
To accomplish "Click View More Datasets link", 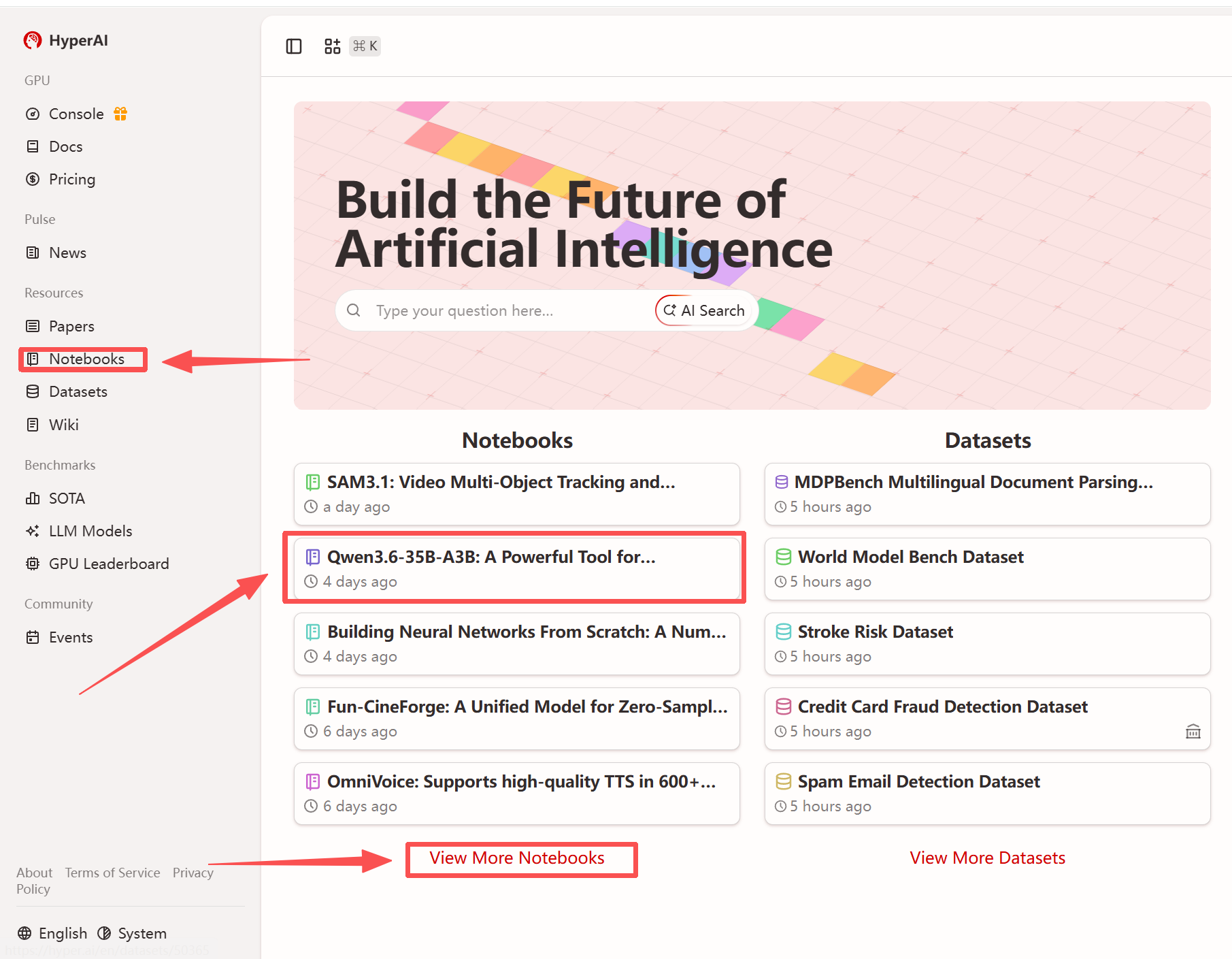I will coord(987,858).
